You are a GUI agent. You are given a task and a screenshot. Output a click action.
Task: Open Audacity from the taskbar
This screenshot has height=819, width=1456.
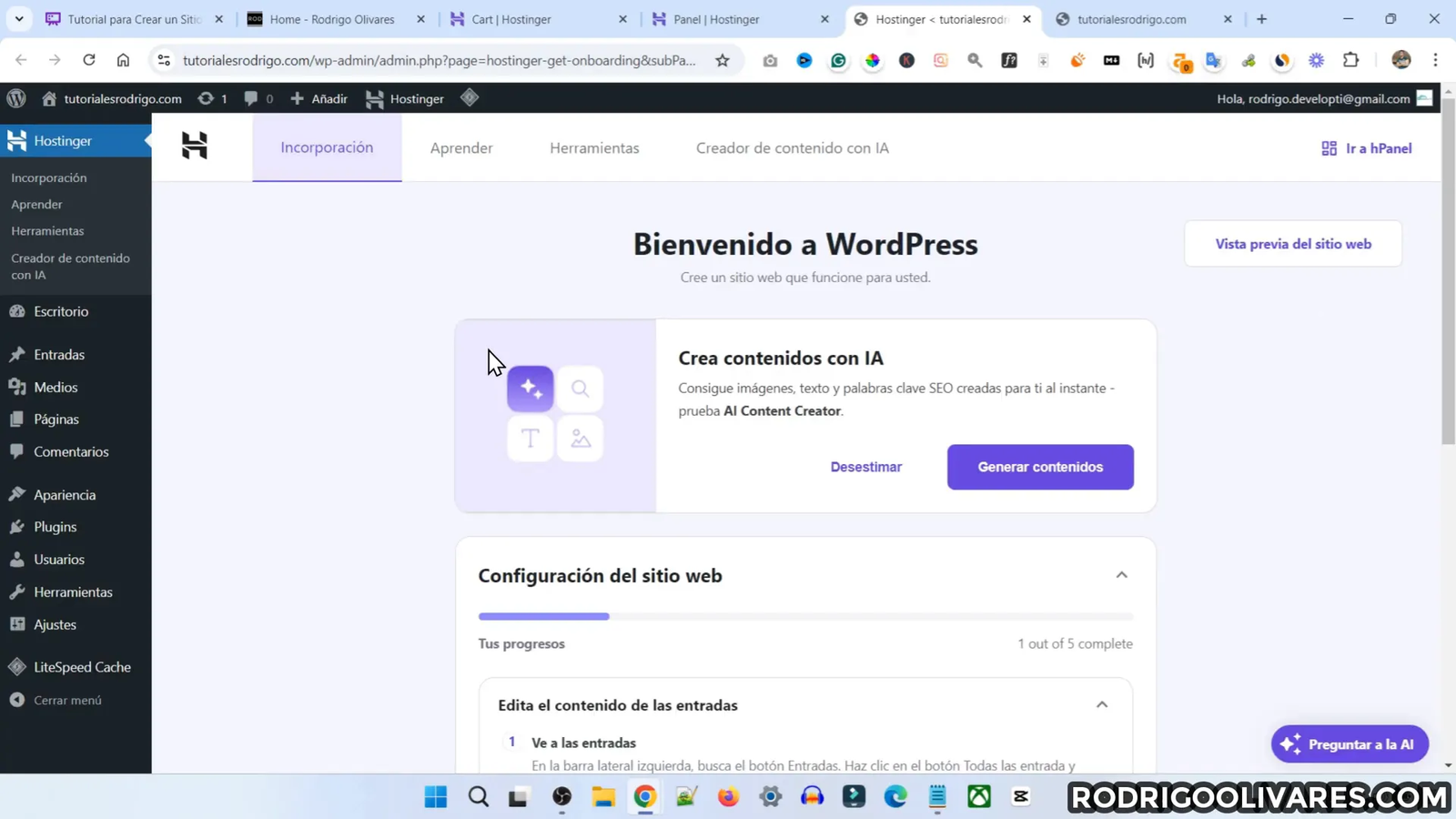(x=813, y=795)
